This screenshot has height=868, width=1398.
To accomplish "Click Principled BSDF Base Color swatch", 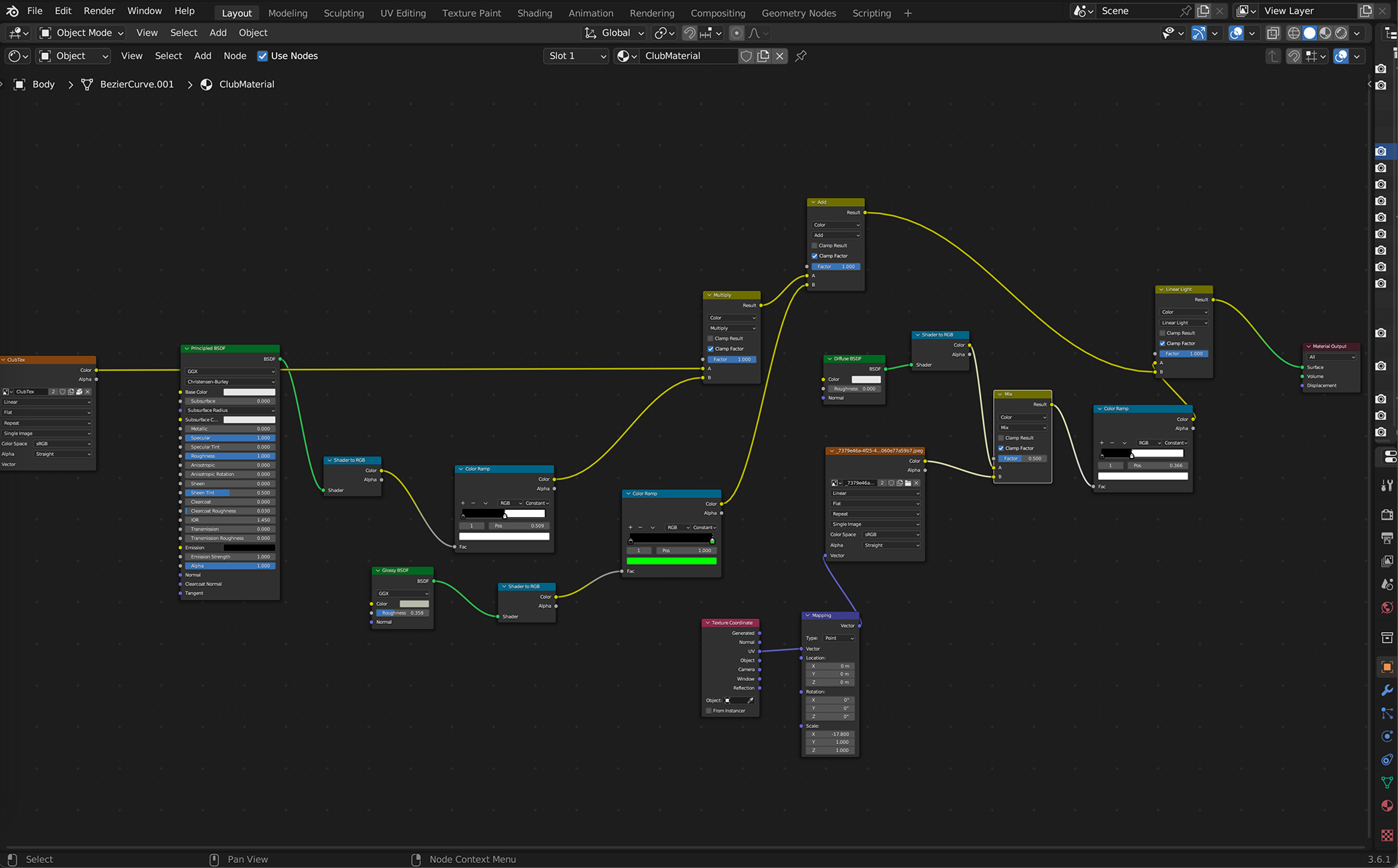I will click(249, 392).
